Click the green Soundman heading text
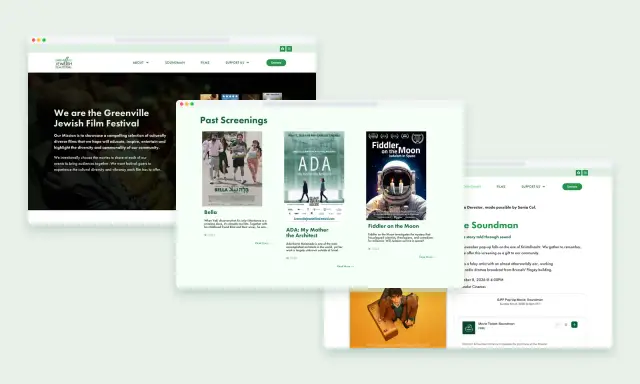640x384 pixels. click(491, 225)
